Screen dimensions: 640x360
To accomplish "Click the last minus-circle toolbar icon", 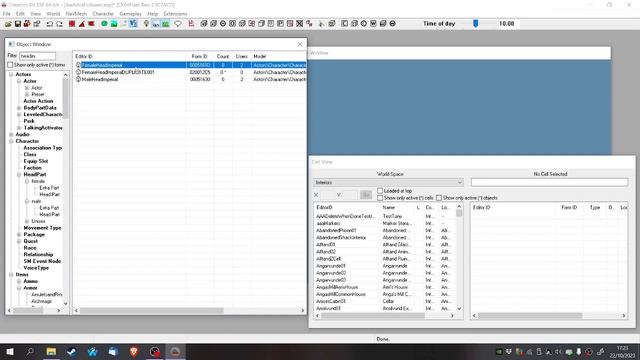I will click(x=392, y=24).
